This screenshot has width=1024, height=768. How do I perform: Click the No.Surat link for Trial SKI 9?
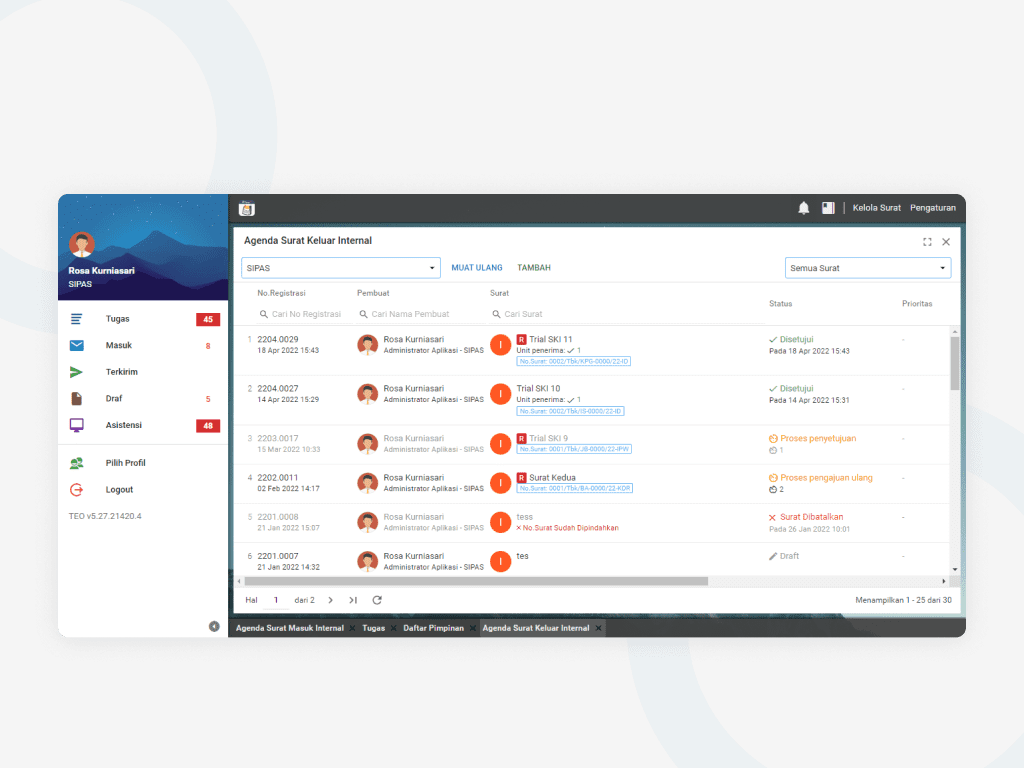click(x=574, y=449)
